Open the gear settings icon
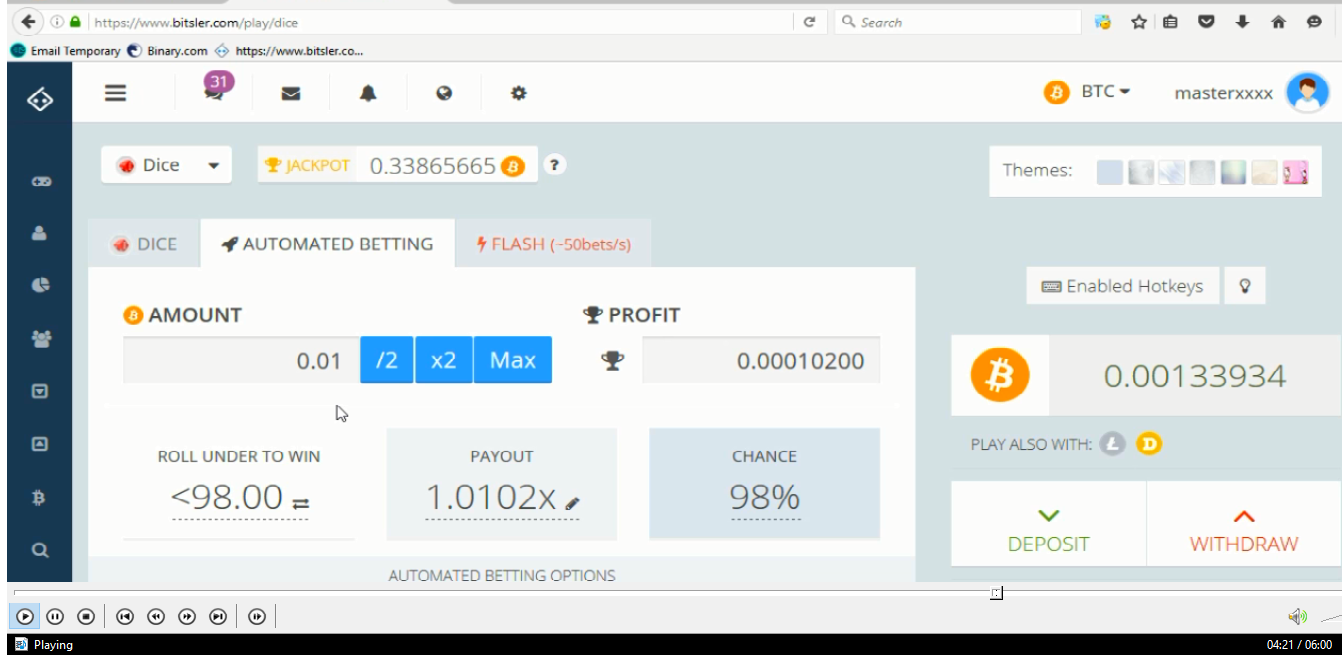 [518, 93]
